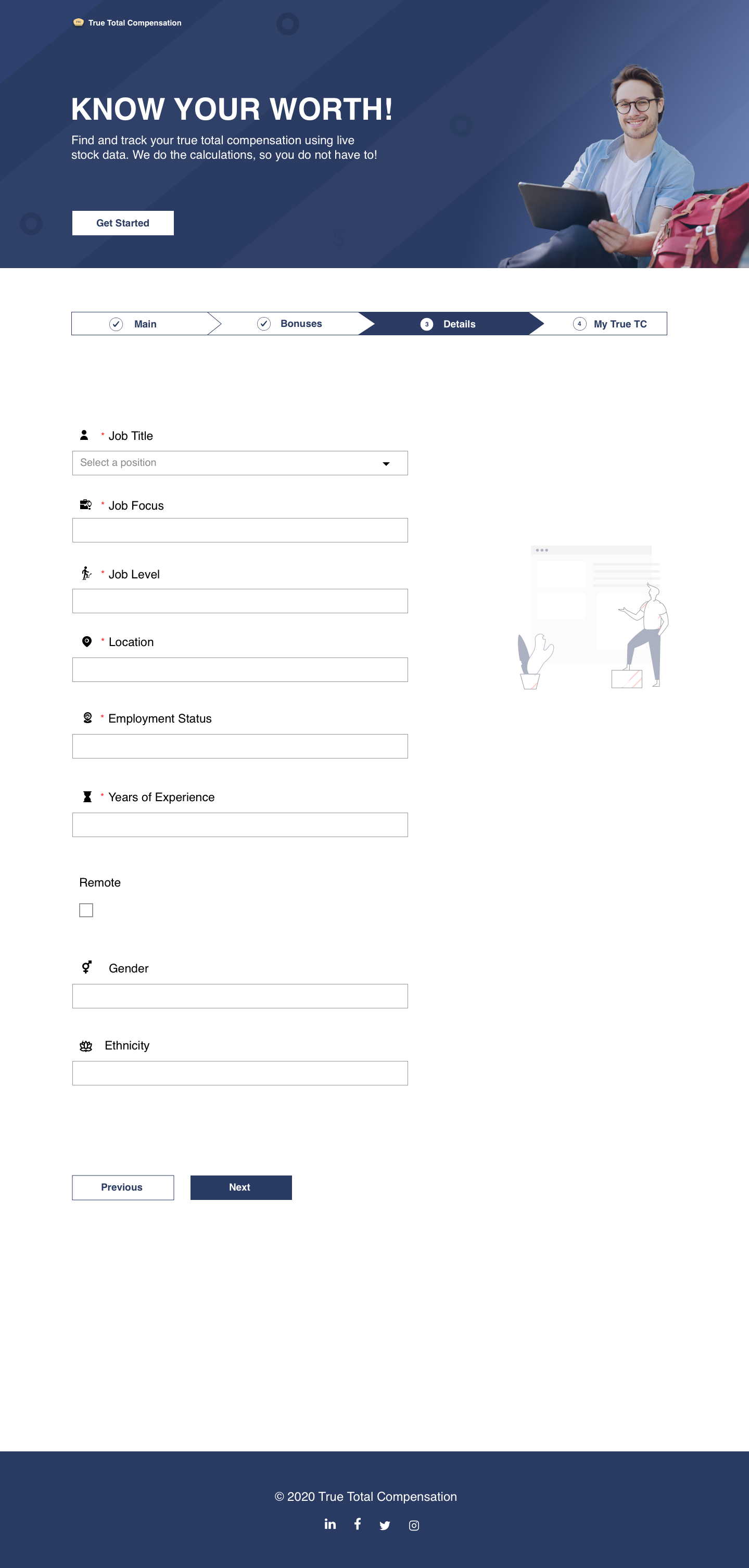Expand the Select a position combo box
Viewport: 749px width, 1568px height.
click(x=231, y=463)
